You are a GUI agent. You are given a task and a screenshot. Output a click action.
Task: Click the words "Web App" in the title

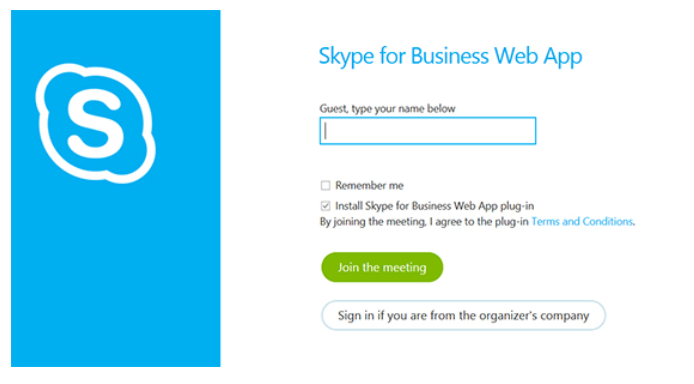[538, 58]
